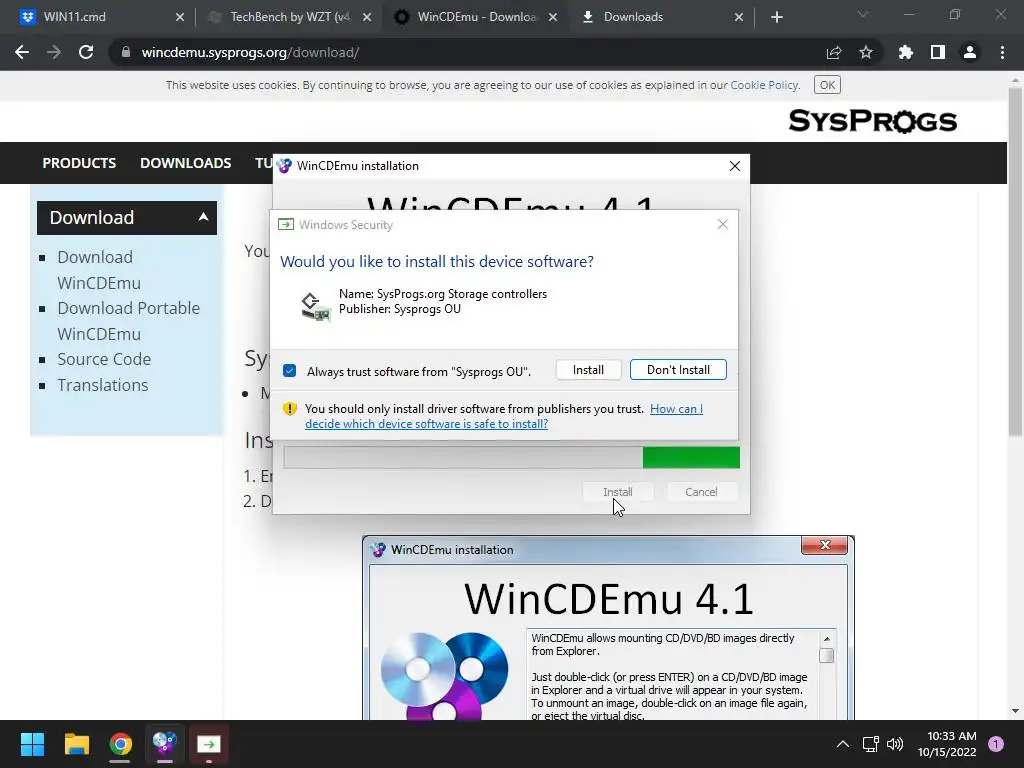Click the WinCDEmu installer title icon

click(284, 166)
